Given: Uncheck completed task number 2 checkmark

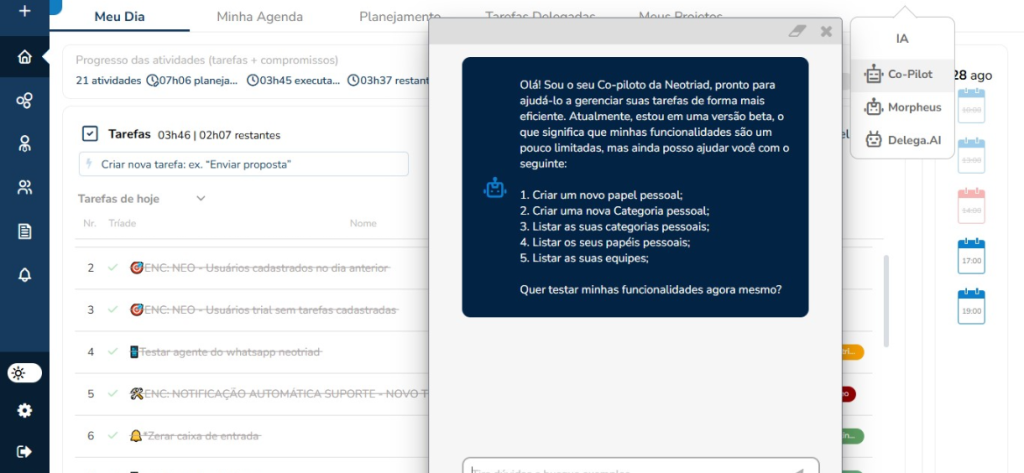Looking at the screenshot, I should point(113,268).
